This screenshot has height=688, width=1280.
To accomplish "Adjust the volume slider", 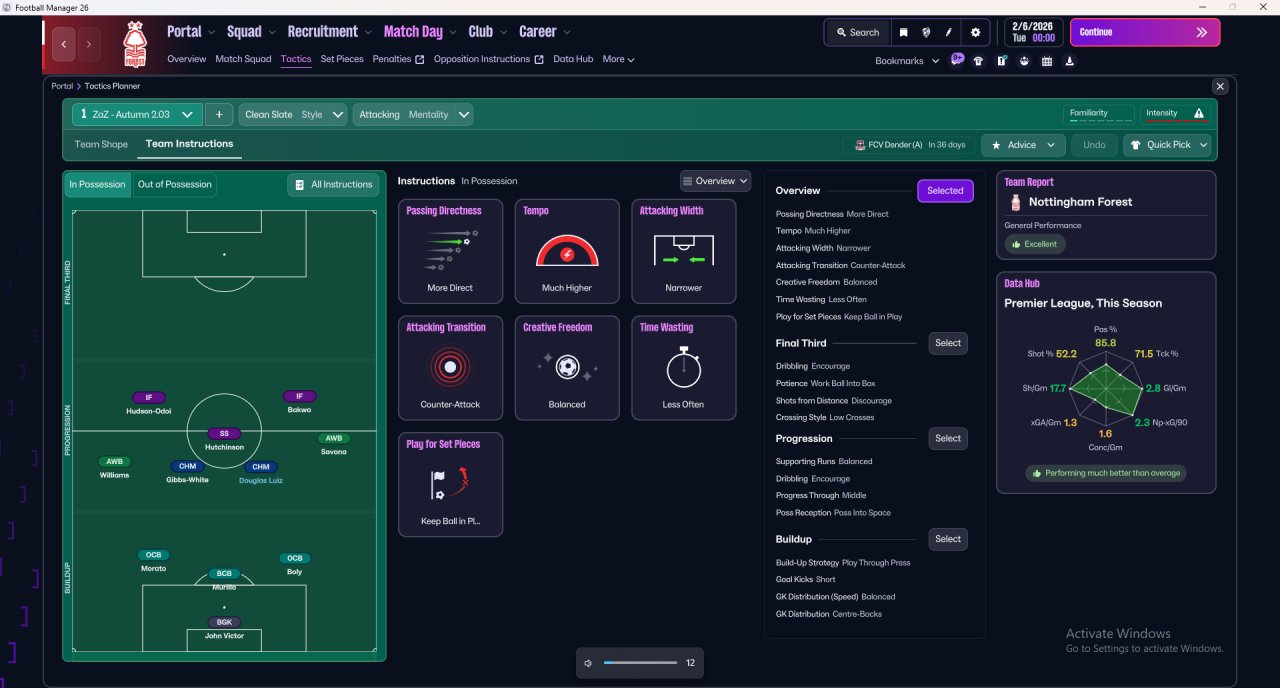I will (640, 663).
